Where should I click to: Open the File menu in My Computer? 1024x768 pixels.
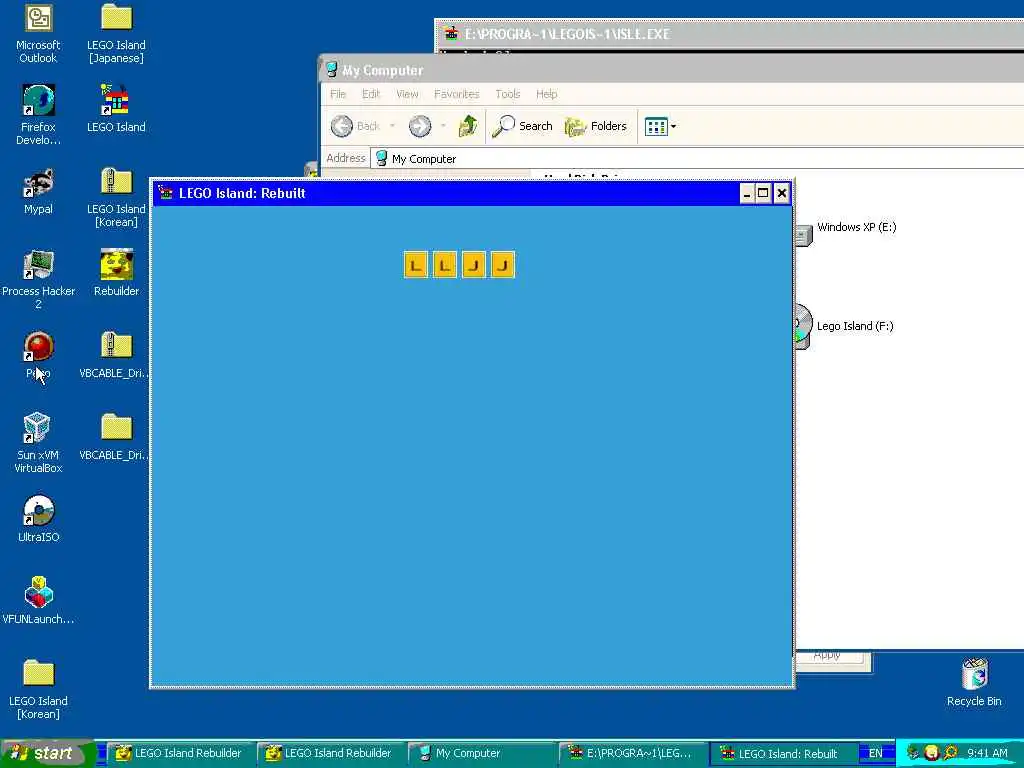[x=338, y=94]
